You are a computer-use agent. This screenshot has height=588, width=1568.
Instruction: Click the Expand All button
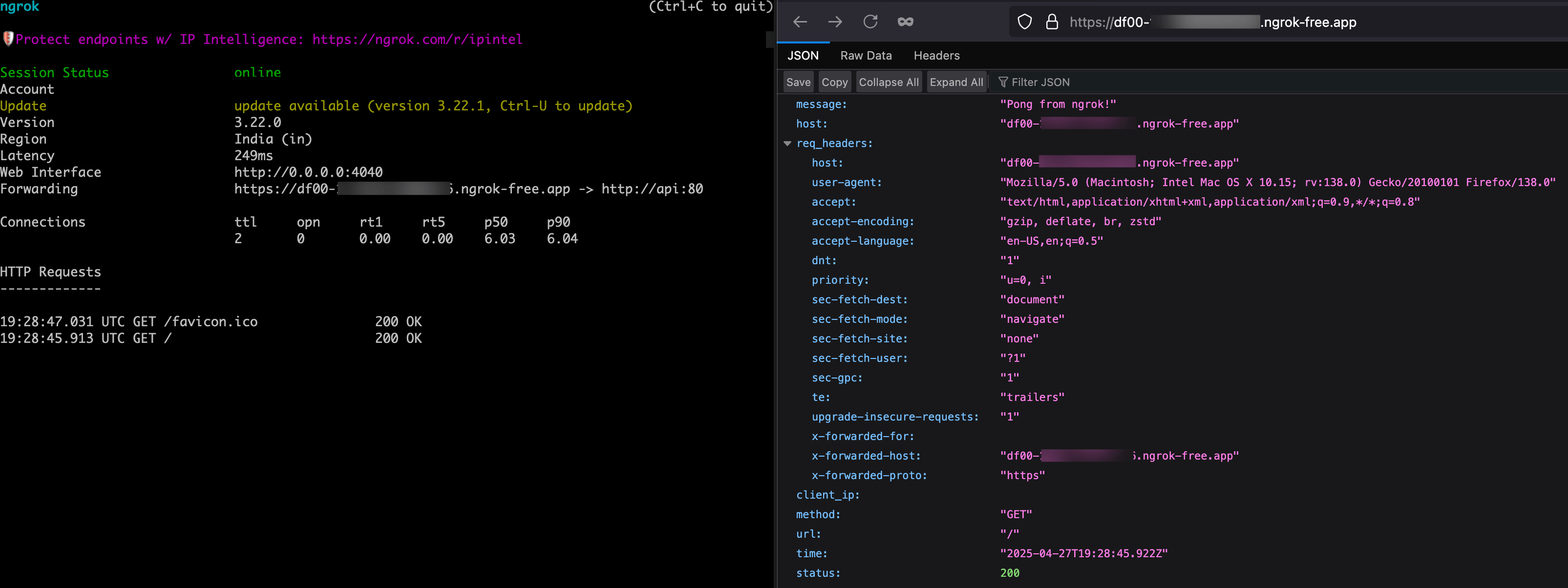955,82
